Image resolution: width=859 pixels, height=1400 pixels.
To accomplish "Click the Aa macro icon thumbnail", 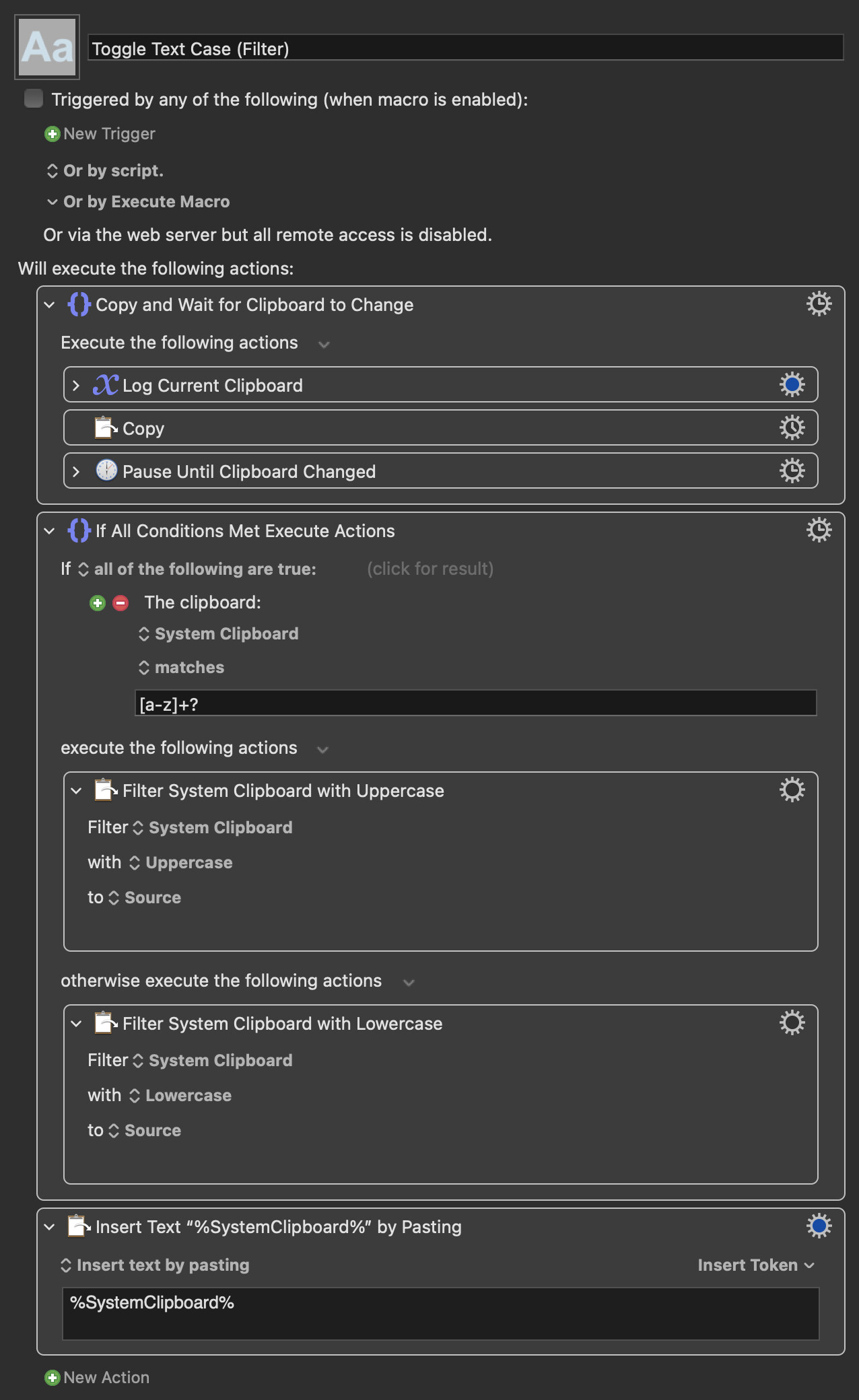I will (47, 47).
